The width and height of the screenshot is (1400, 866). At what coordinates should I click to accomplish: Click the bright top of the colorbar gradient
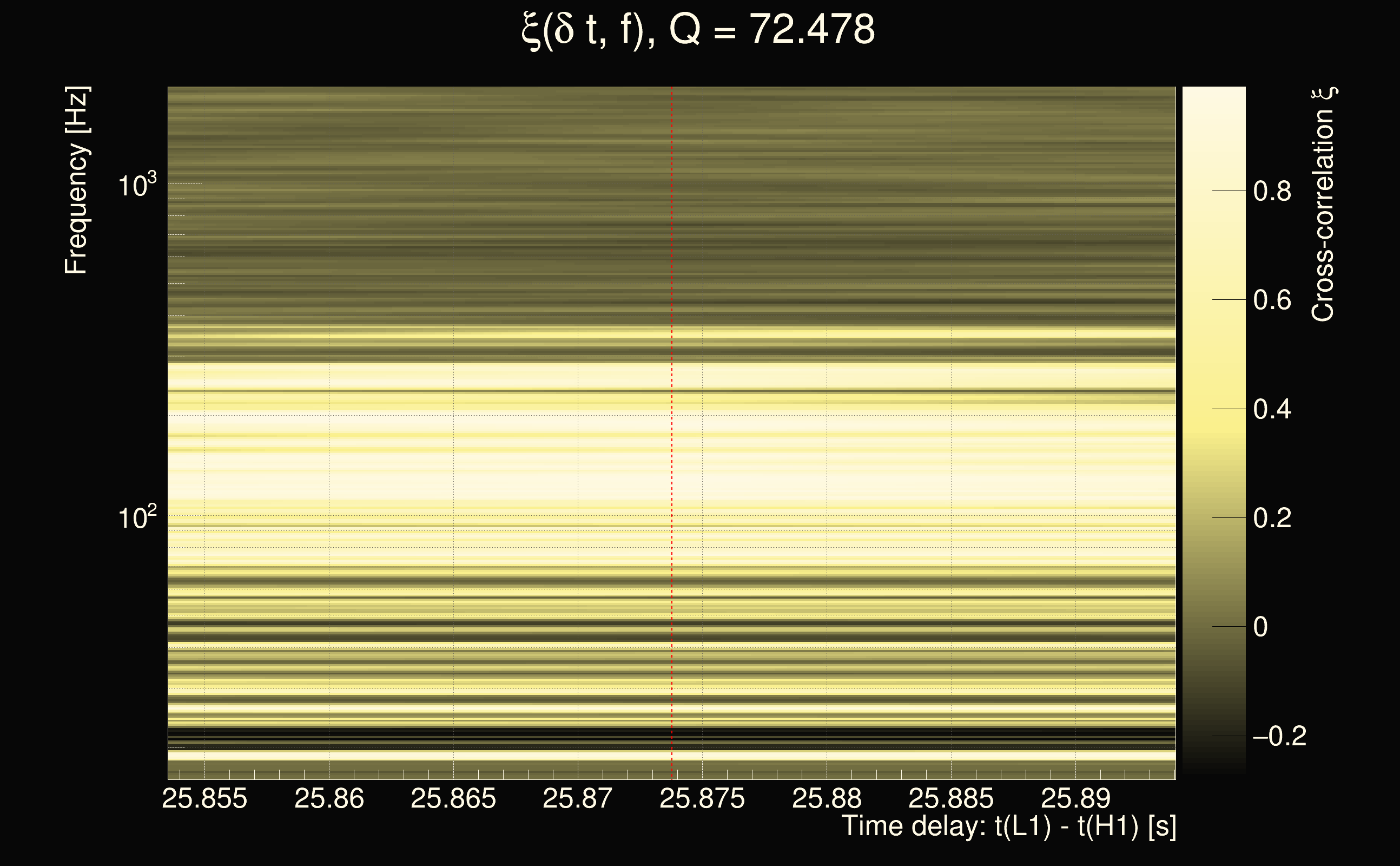[x=1213, y=97]
